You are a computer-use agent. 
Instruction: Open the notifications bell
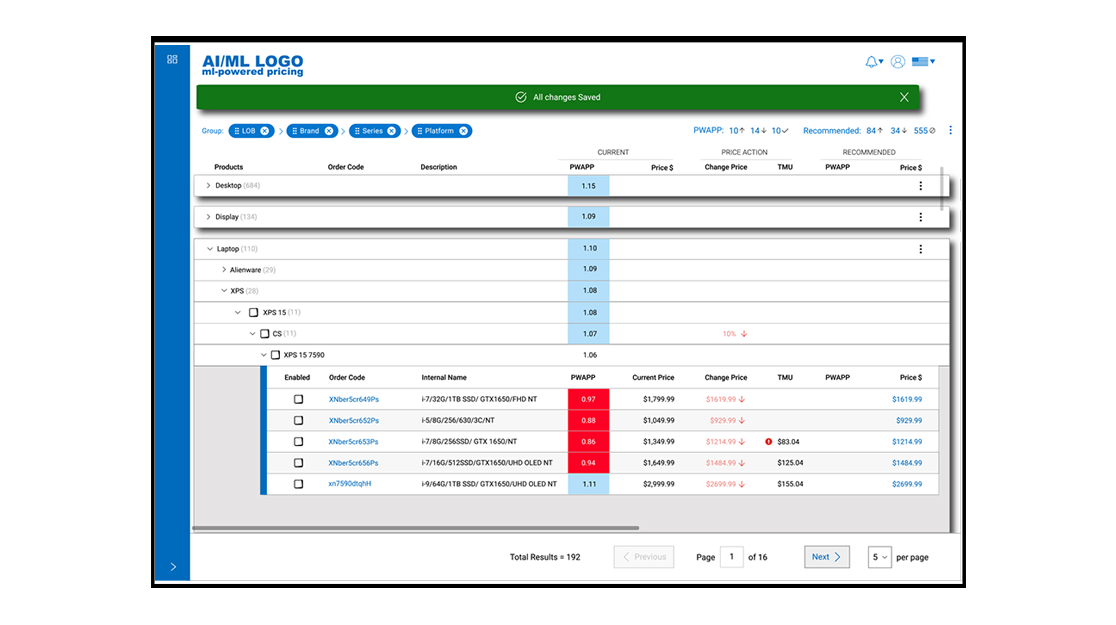click(x=874, y=62)
